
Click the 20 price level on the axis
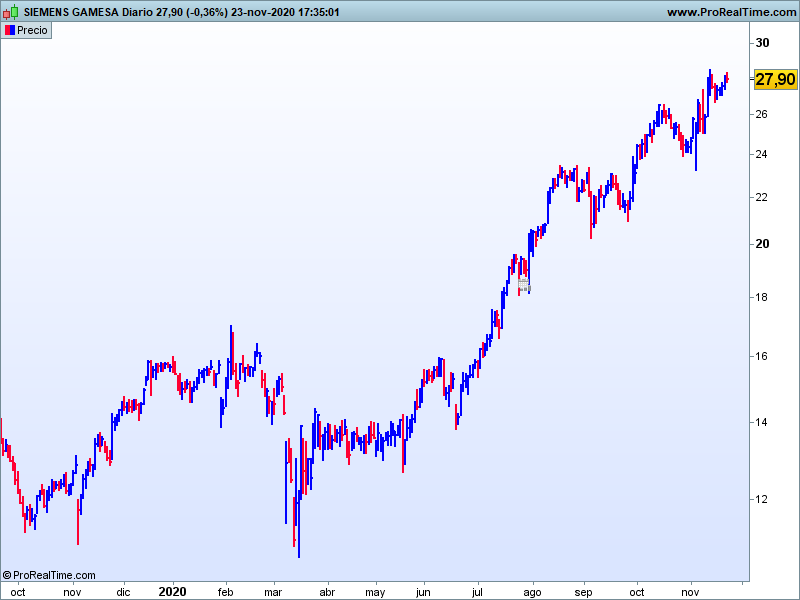tap(762, 244)
